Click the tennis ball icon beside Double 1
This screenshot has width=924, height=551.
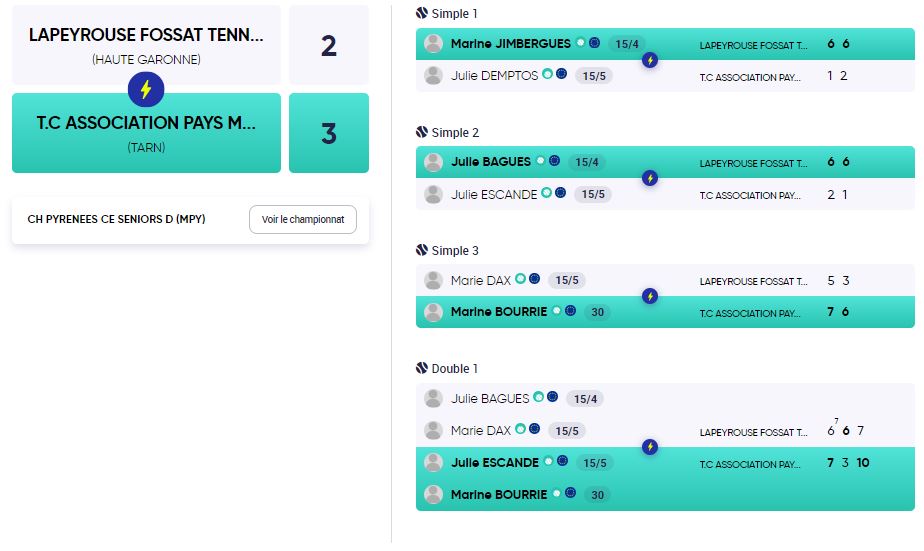pos(422,369)
